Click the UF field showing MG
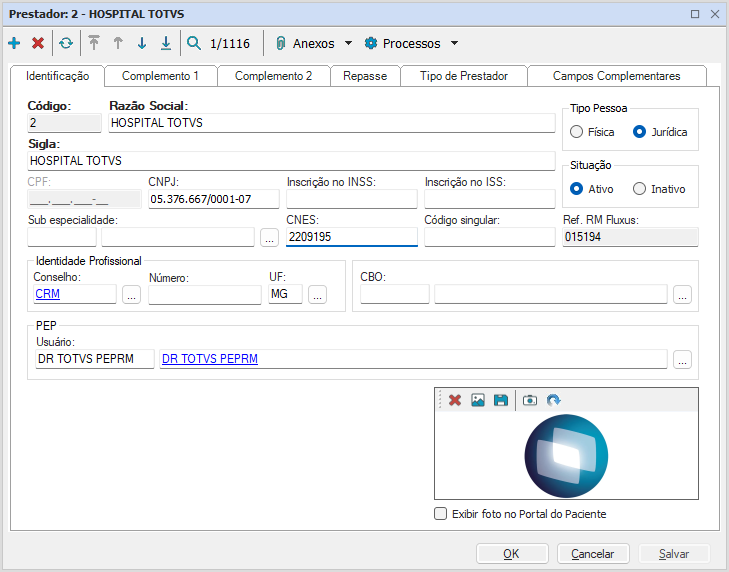The height and width of the screenshot is (572, 729). click(285, 294)
